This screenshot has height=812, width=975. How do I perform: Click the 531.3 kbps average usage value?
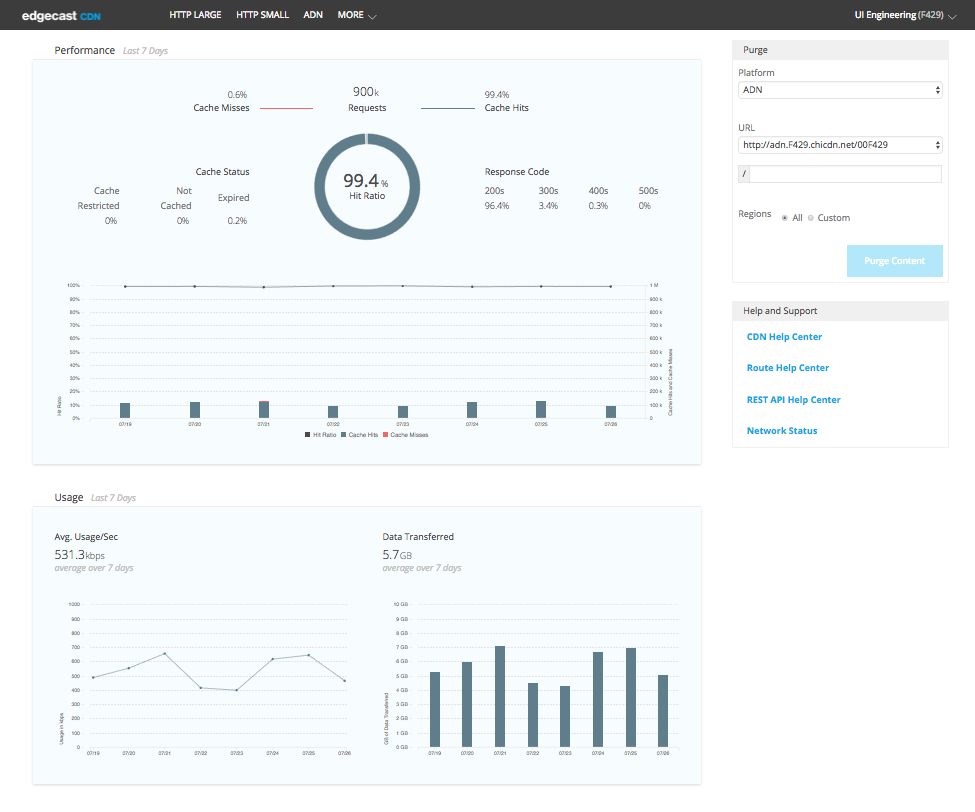click(80, 555)
